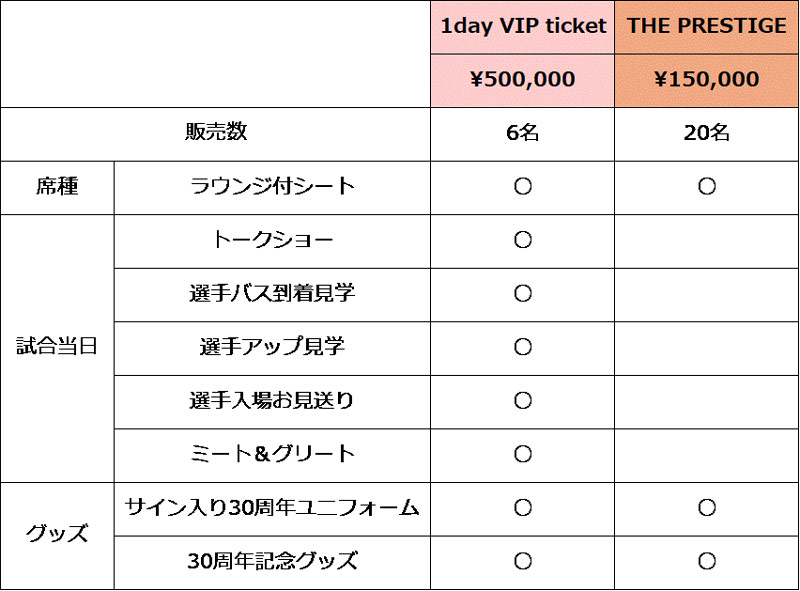The width and height of the screenshot is (800, 591).
Task: Click VIP circle mark for ラウンジ付シート
Action: (522, 186)
